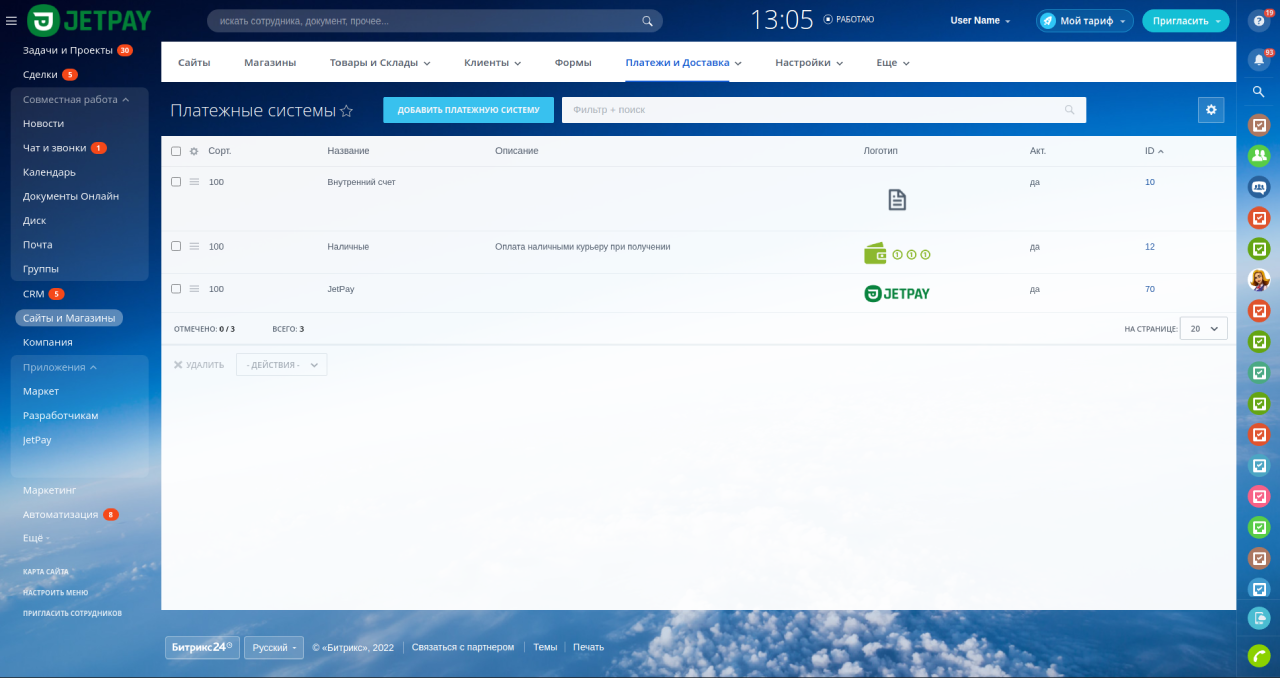Image resolution: width=1280 pixels, height=678 pixels.
Task: Open payment system ID 70 link
Action: [1150, 289]
